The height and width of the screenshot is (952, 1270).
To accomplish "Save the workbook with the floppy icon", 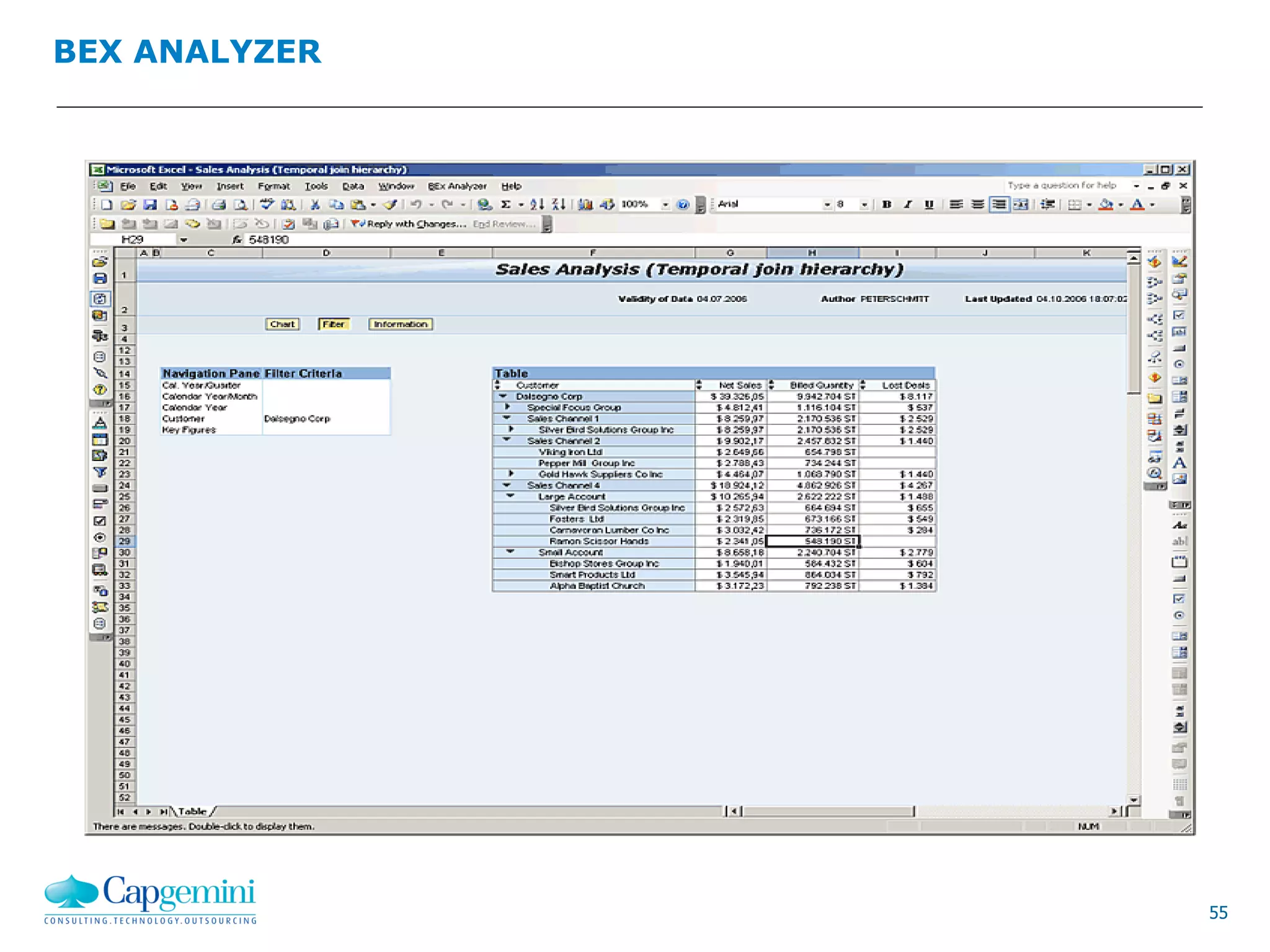I will [x=150, y=205].
